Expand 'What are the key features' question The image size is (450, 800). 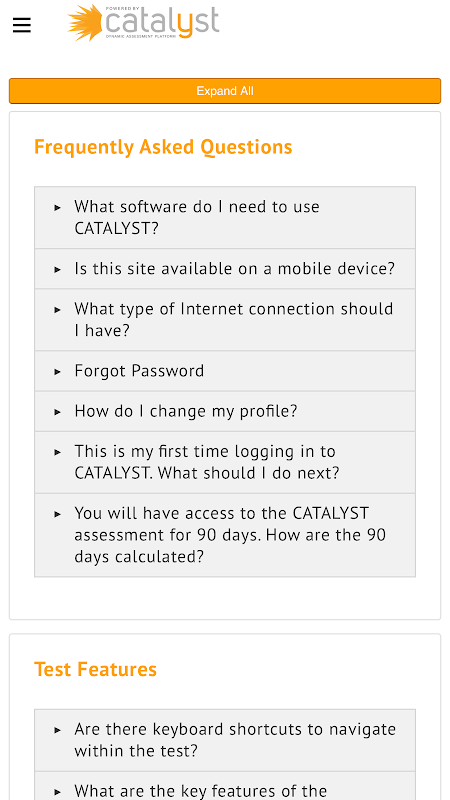(225, 786)
